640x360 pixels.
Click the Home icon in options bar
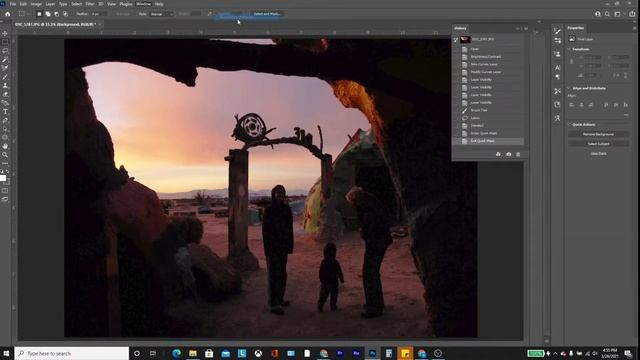7,14
